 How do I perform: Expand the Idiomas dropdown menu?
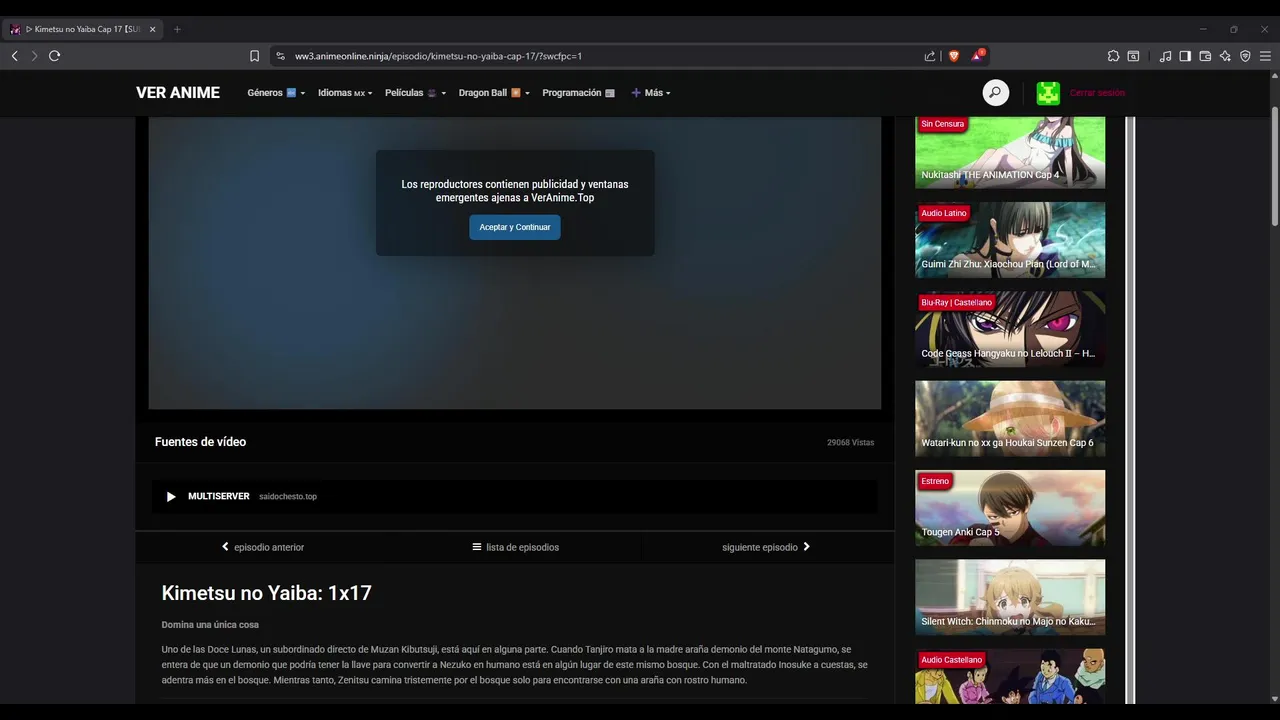(345, 93)
